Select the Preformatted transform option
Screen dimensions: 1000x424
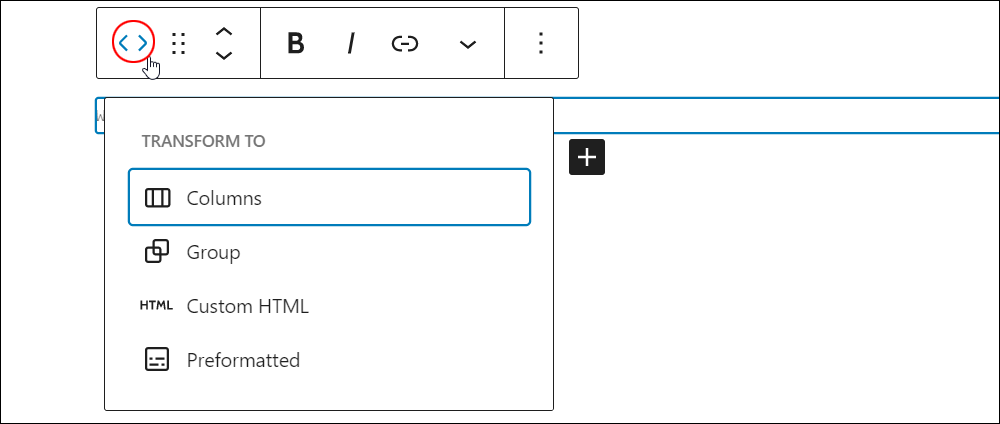[x=329, y=360]
